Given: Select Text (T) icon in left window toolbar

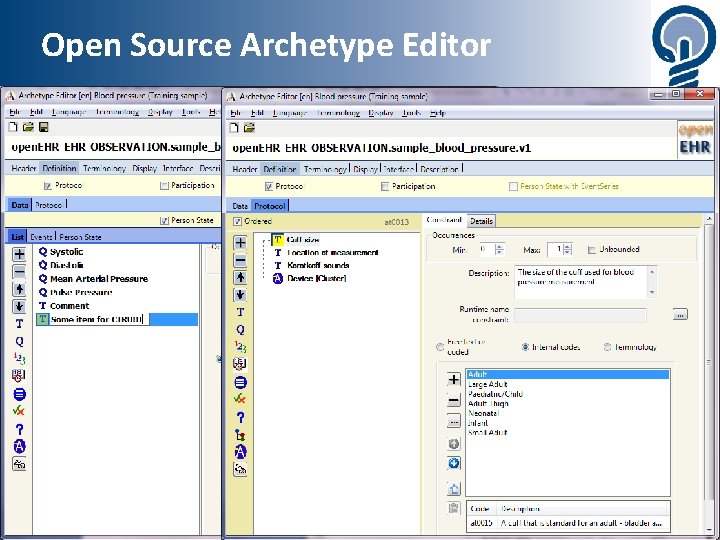Looking at the screenshot, I should pos(19,324).
